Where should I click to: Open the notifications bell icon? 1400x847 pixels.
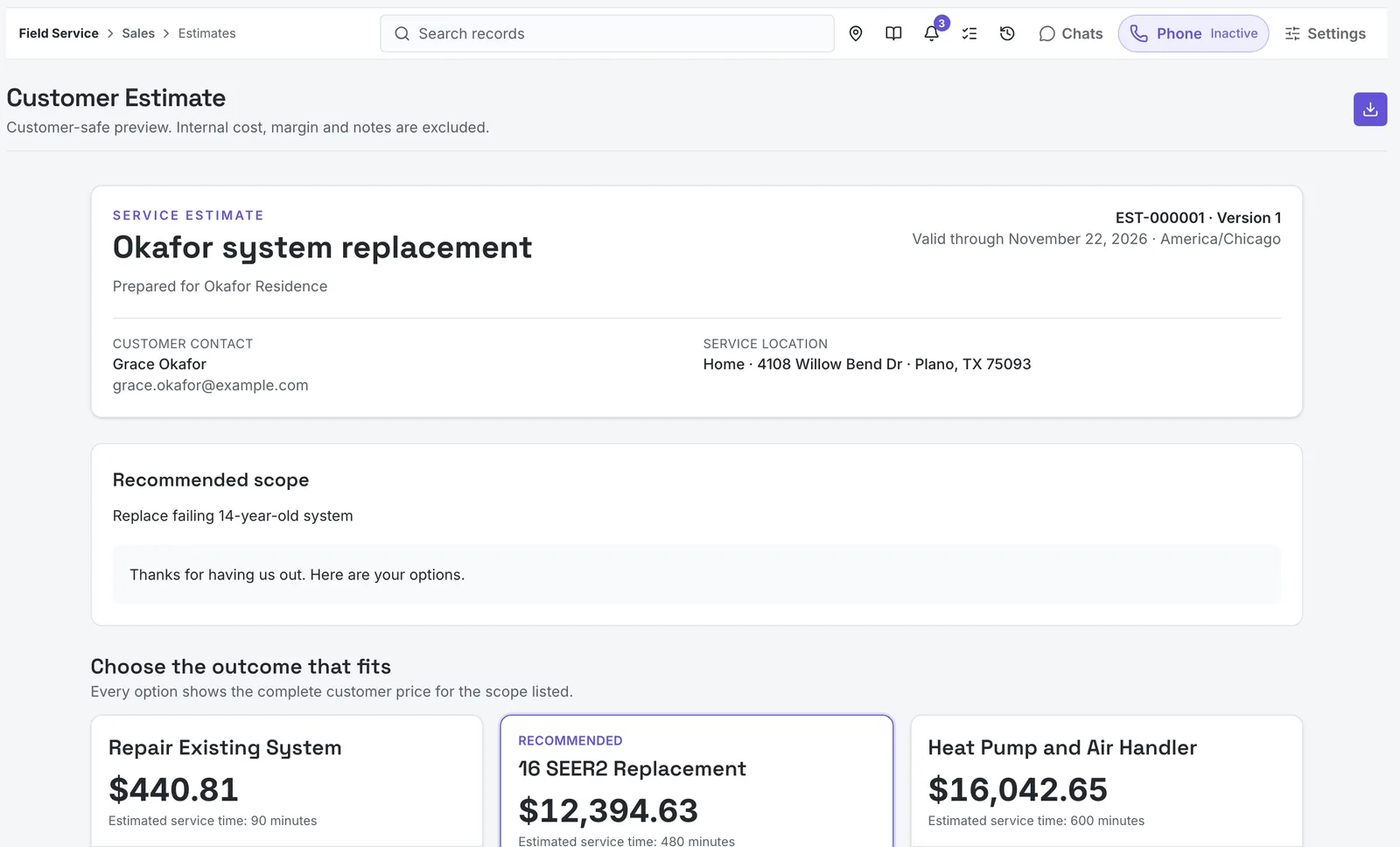(x=932, y=33)
